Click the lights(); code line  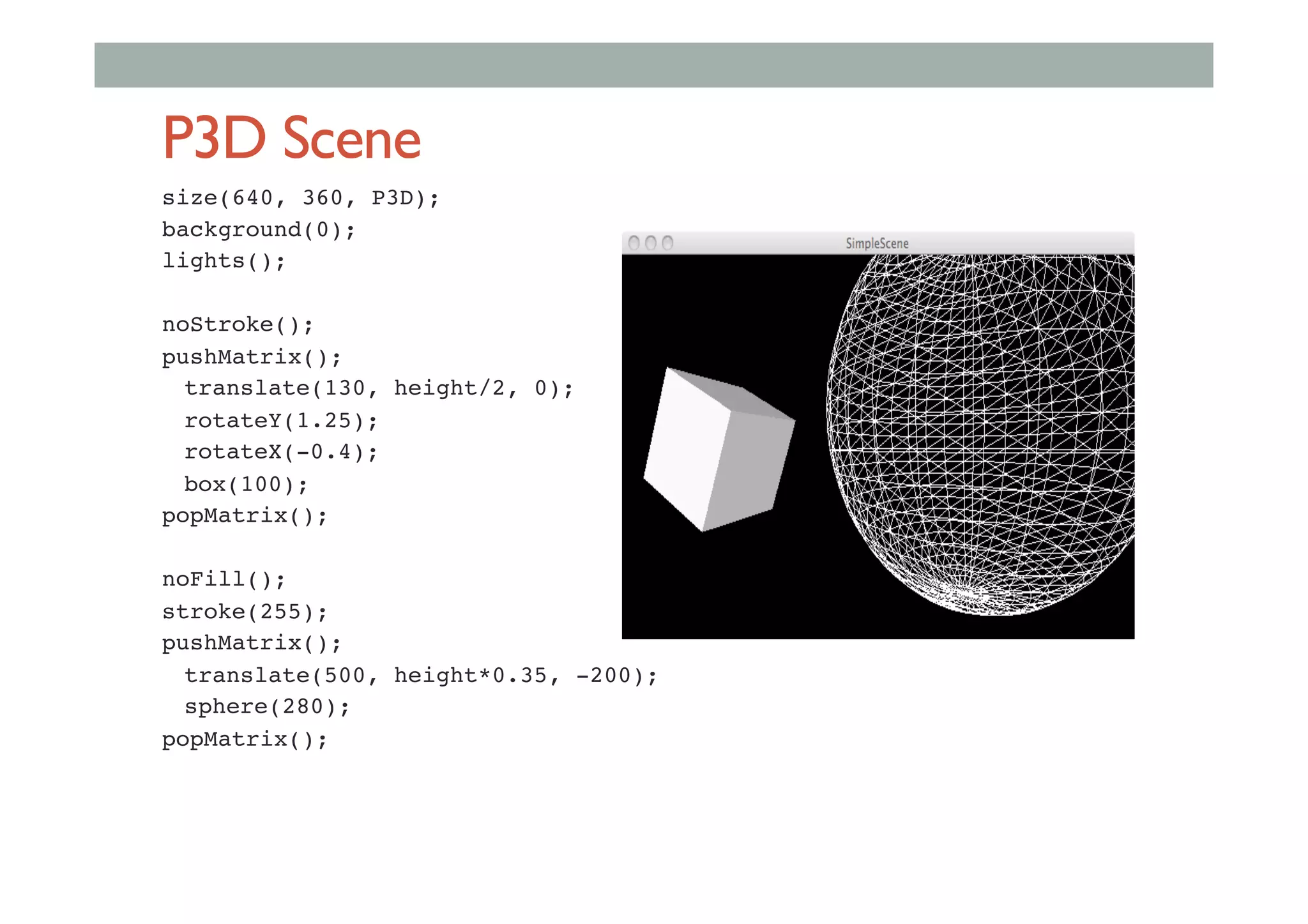[224, 261]
